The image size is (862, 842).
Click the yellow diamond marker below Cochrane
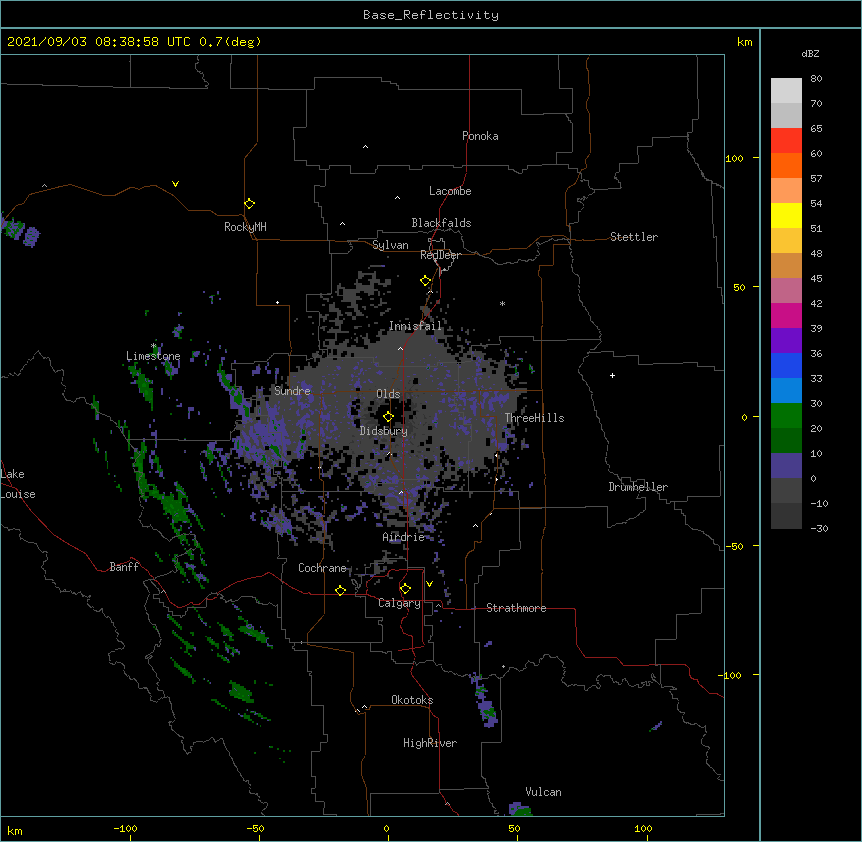340,590
